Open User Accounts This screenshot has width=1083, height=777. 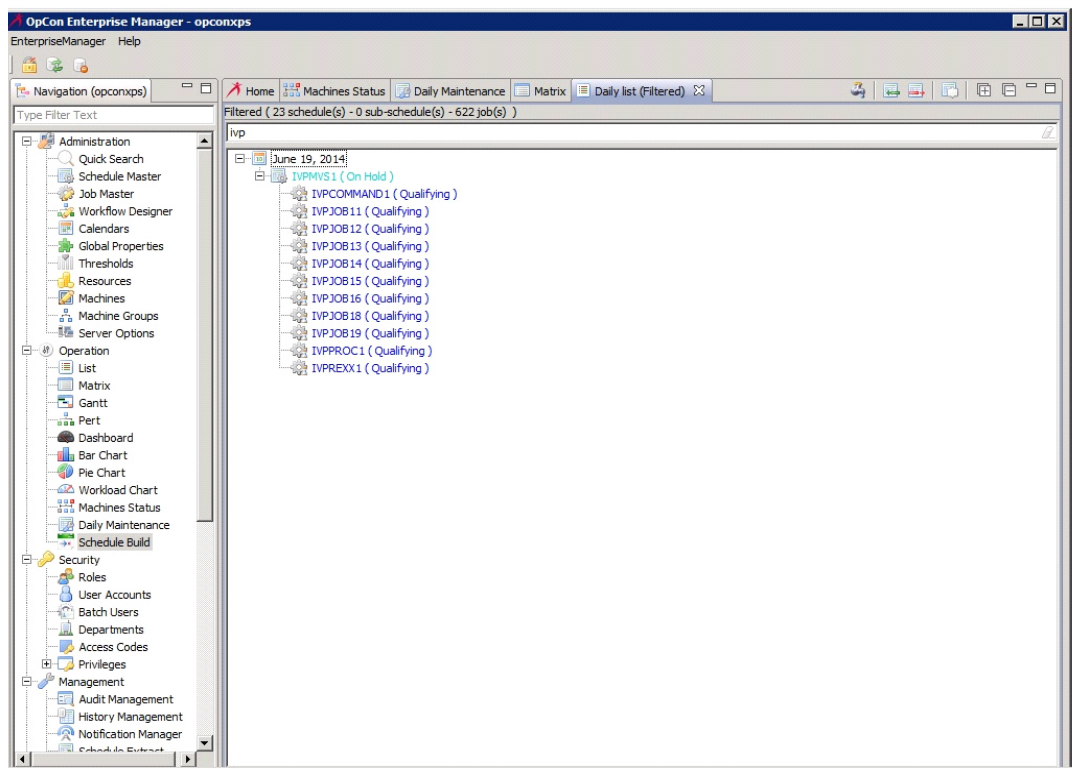coord(115,595)
